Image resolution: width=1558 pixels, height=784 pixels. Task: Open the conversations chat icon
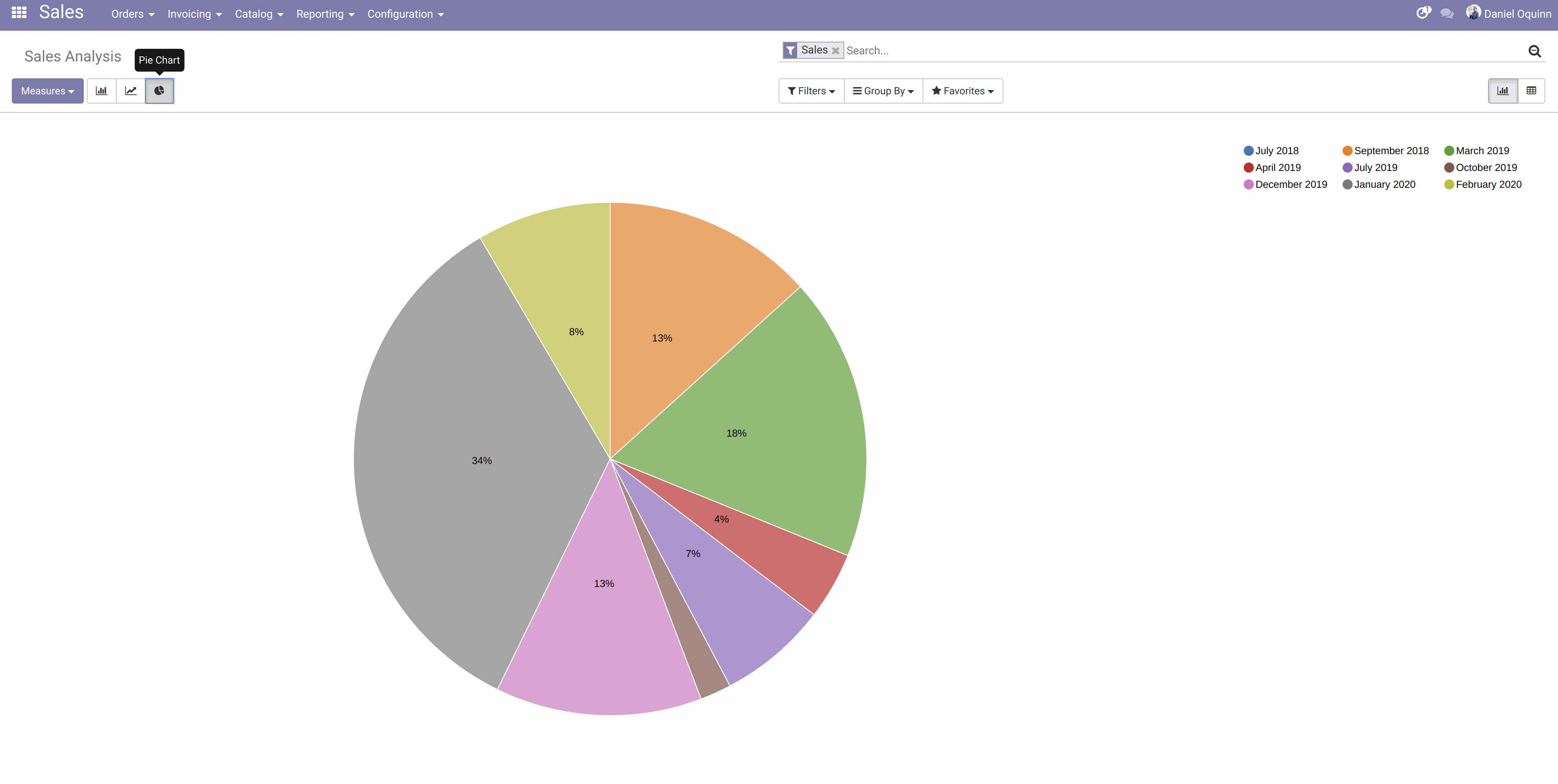1447,13
